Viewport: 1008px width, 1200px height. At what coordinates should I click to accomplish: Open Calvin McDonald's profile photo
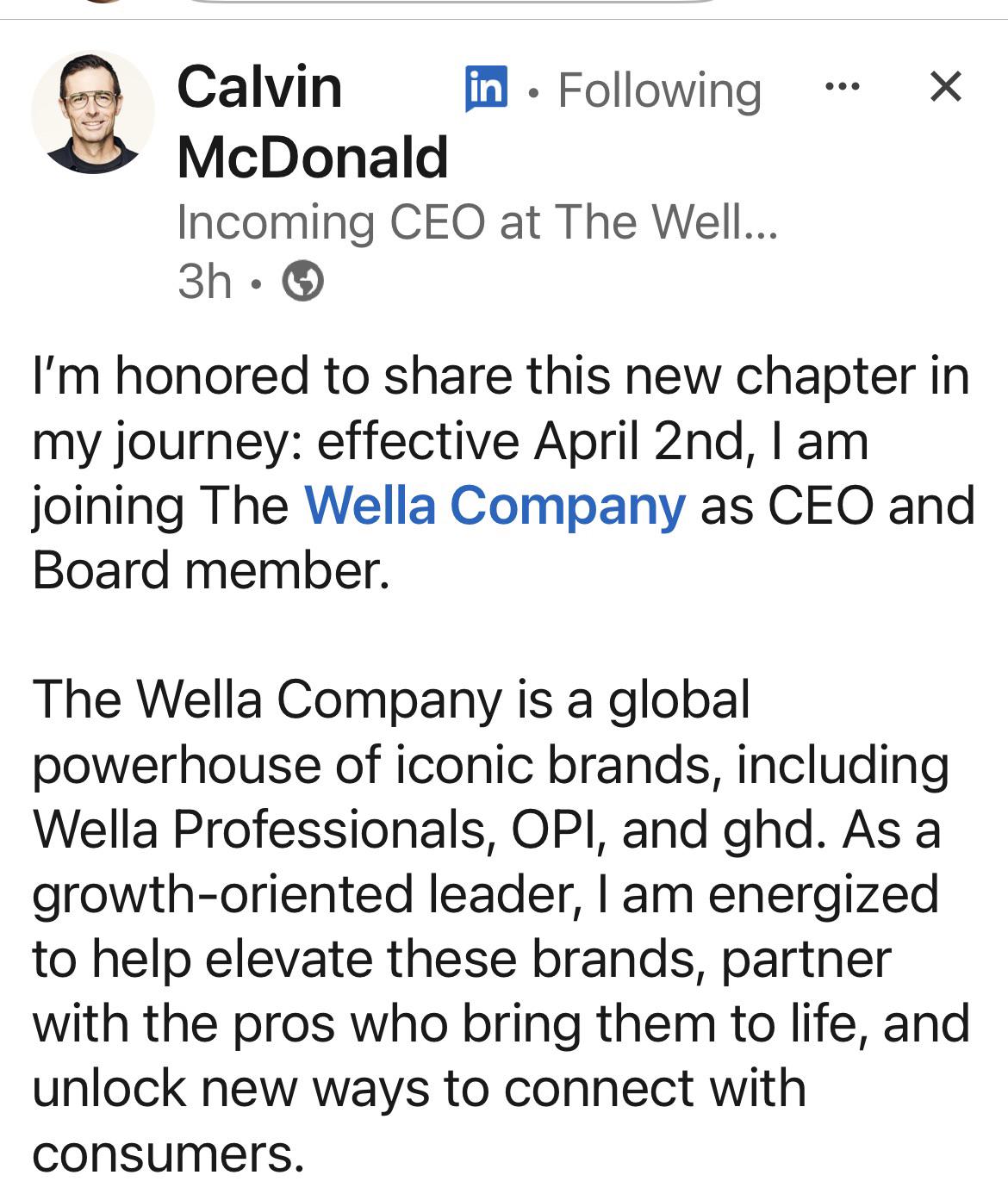(93, 113)
